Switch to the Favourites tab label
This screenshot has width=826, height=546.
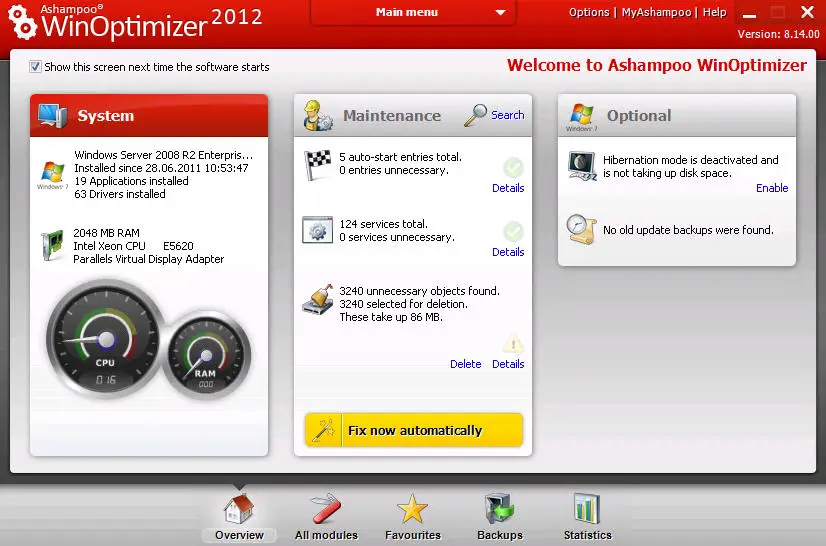[x=413, y=535]
